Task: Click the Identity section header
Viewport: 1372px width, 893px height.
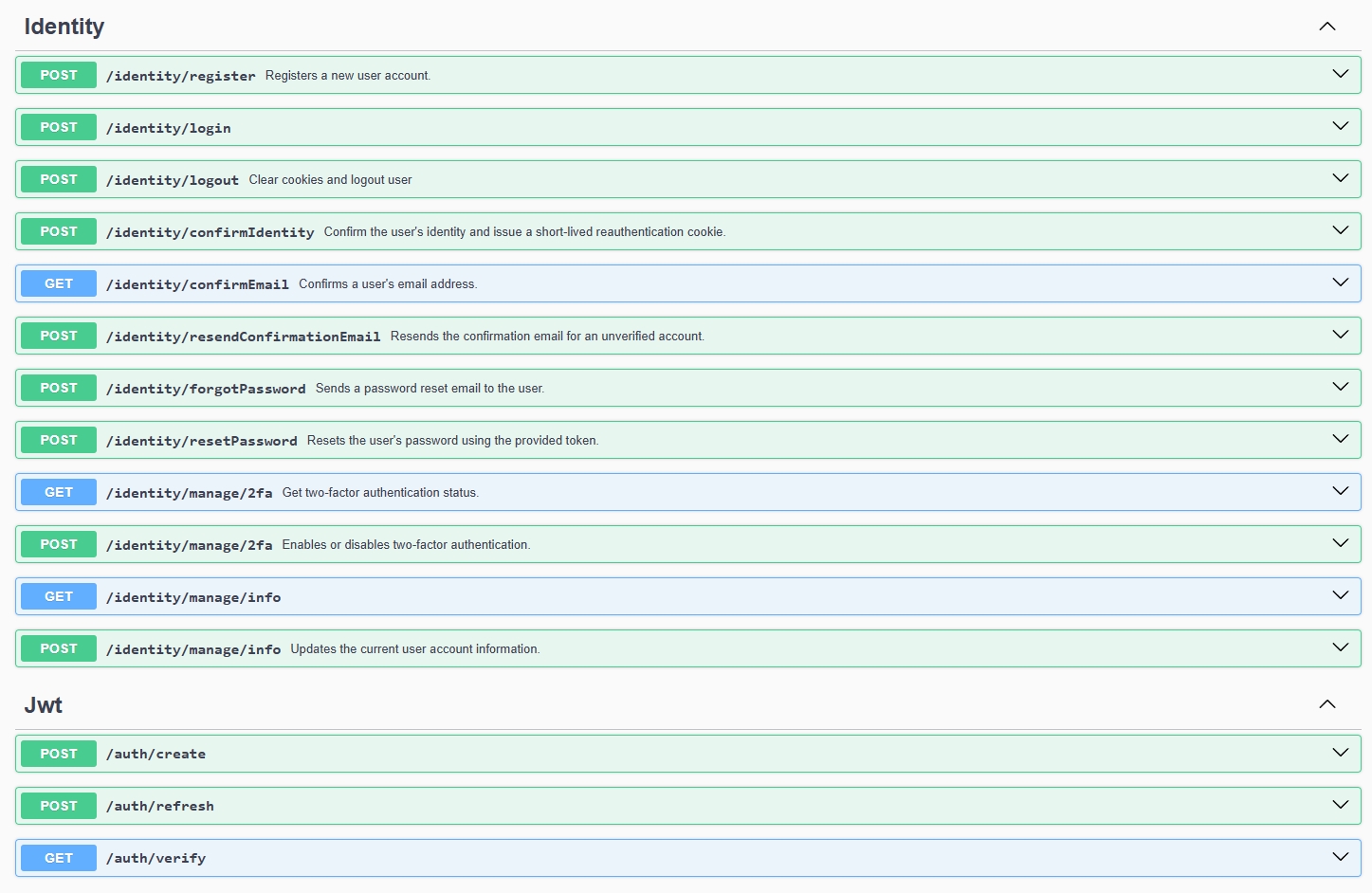Action: click(64, 26)
